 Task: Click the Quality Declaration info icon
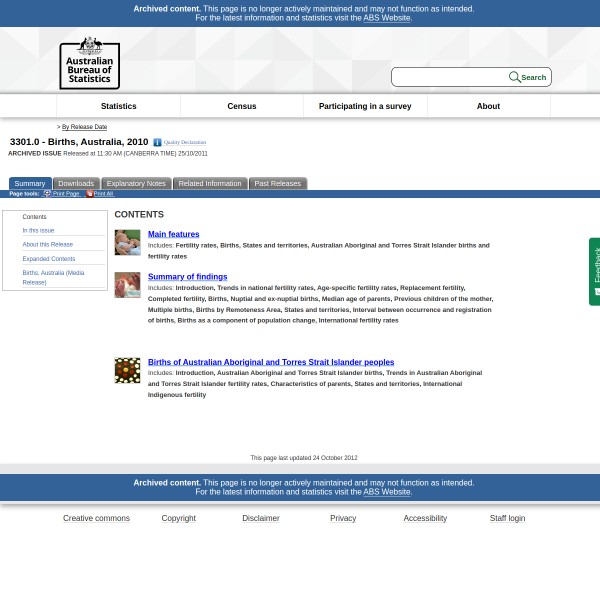[157, 143]
